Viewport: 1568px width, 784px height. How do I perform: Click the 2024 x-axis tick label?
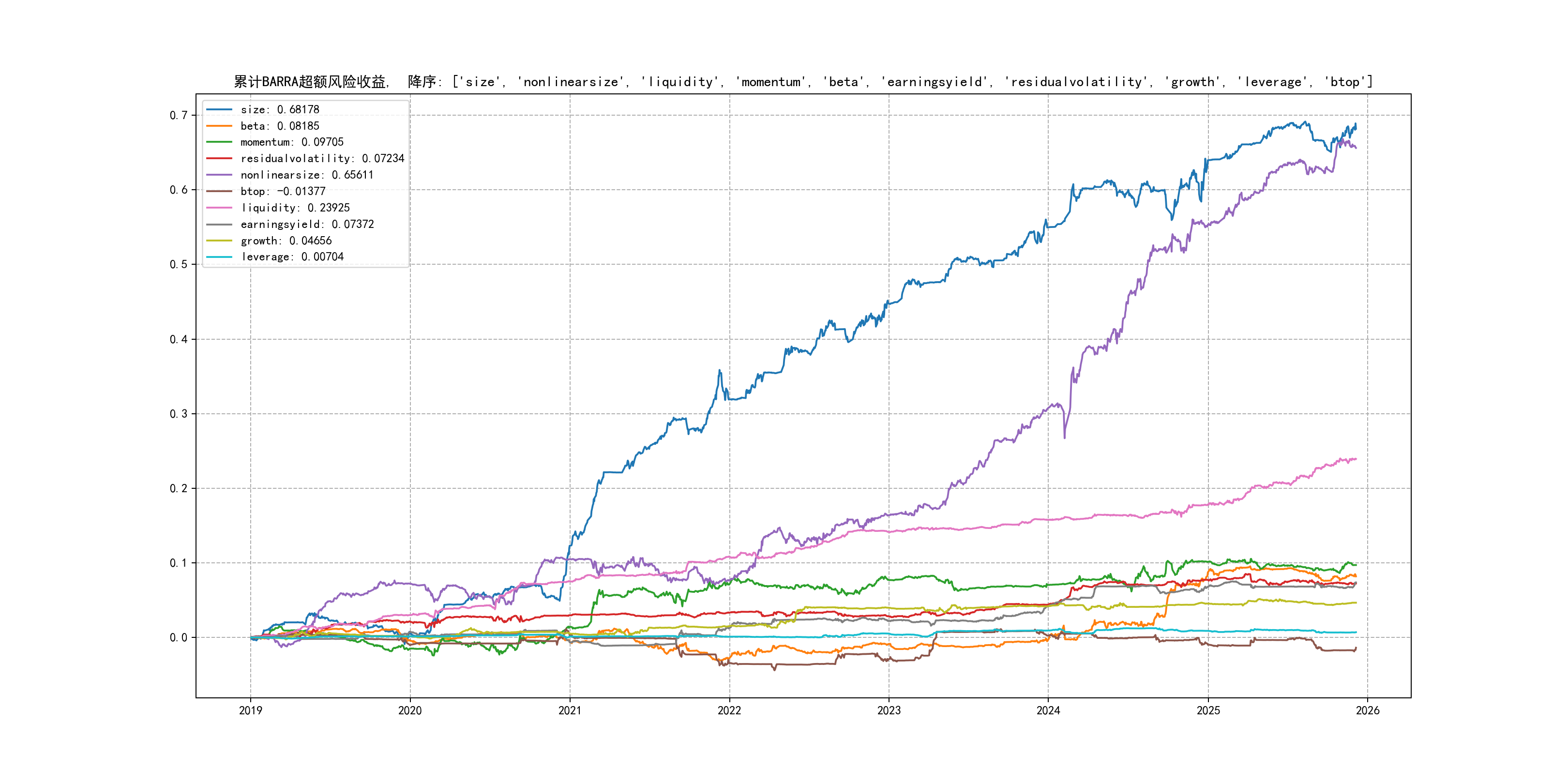(x=1048, y=710)
